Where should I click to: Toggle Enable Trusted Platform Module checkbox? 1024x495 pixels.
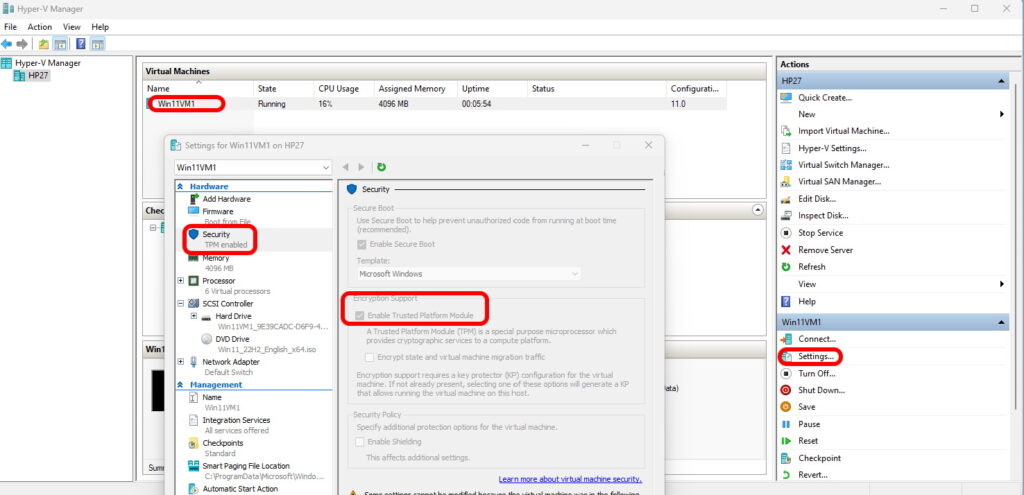click(362, 315)
